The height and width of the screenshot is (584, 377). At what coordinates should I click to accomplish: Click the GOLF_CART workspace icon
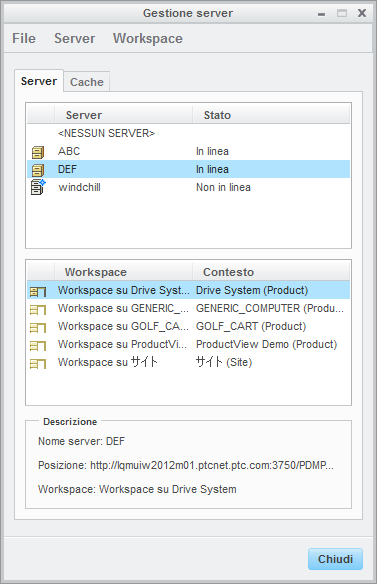tap(38, 327)
